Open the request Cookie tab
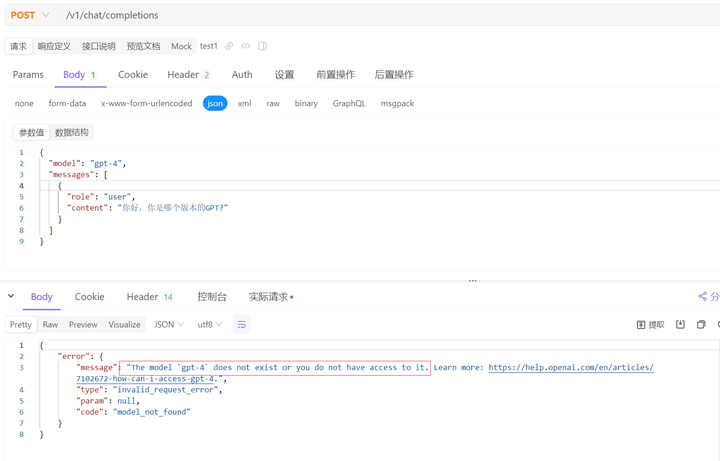This screenshot has width=720, height=461. (x=133, y=74)
